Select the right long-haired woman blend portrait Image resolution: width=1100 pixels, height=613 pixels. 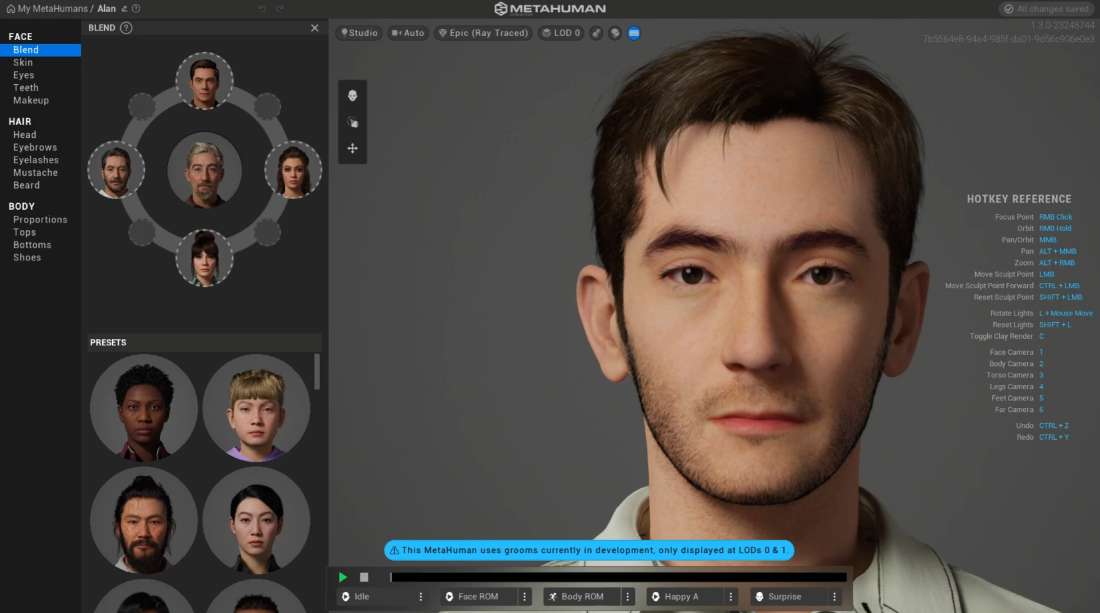click(x=293, y=170)
